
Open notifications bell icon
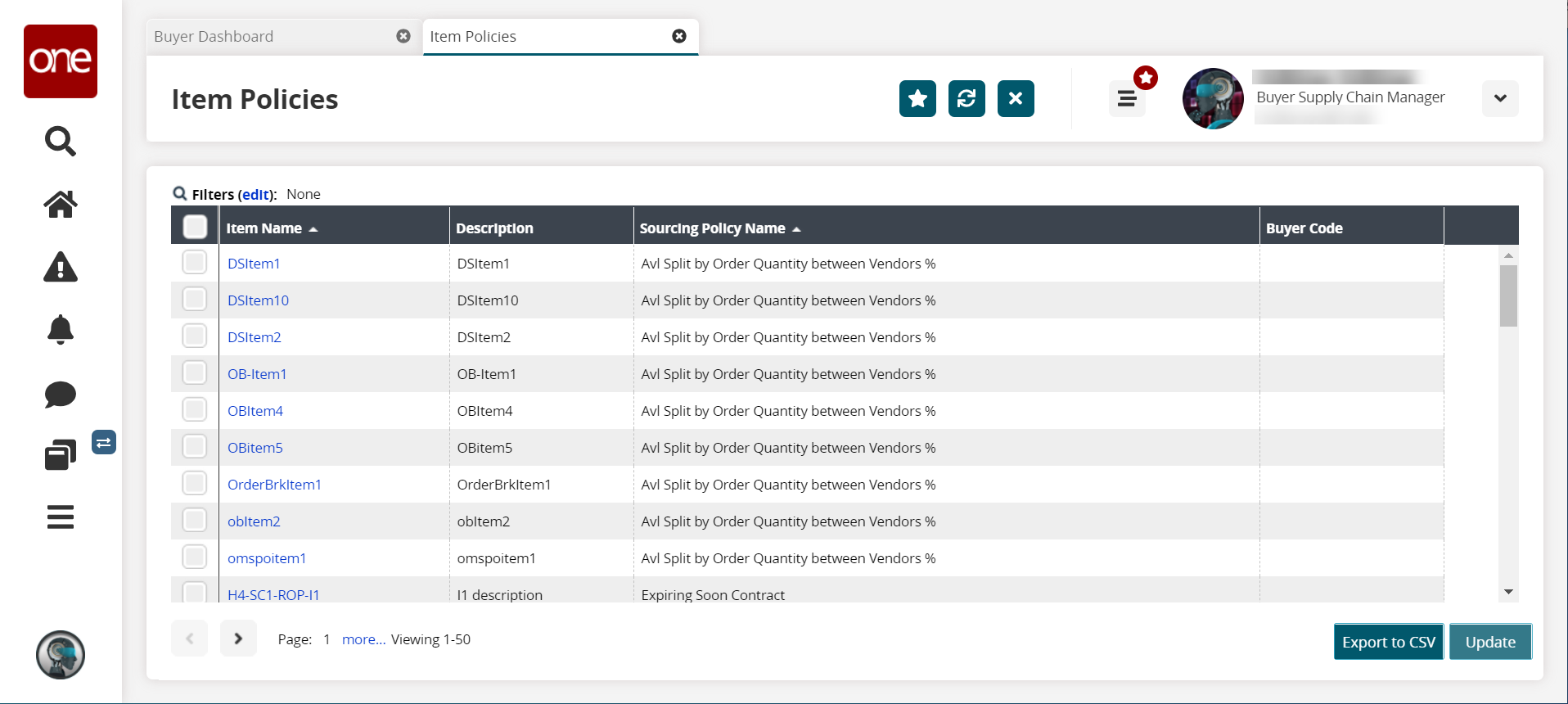click(60, 330)
